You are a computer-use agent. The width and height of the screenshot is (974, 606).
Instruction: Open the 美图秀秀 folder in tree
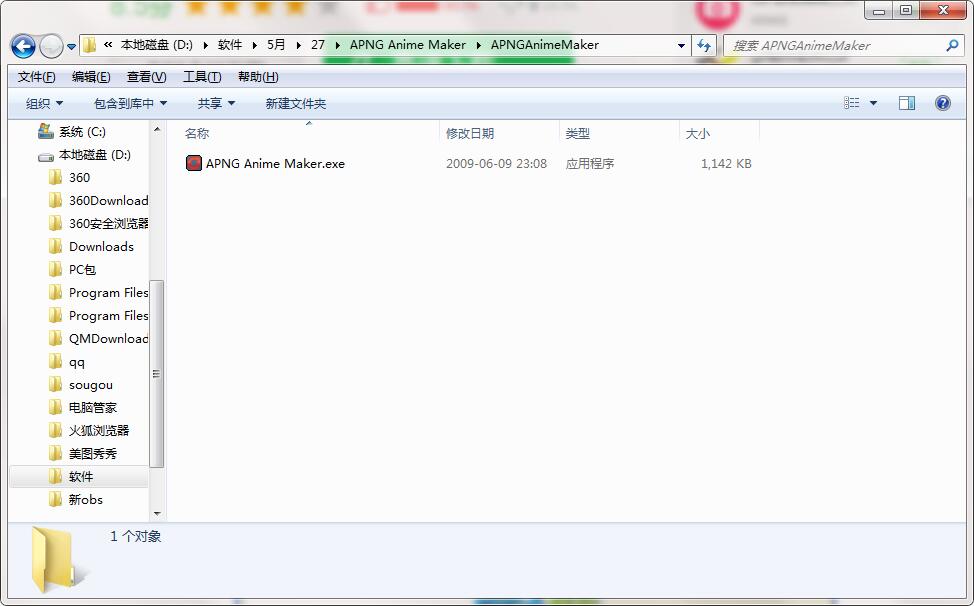[93, 454]
